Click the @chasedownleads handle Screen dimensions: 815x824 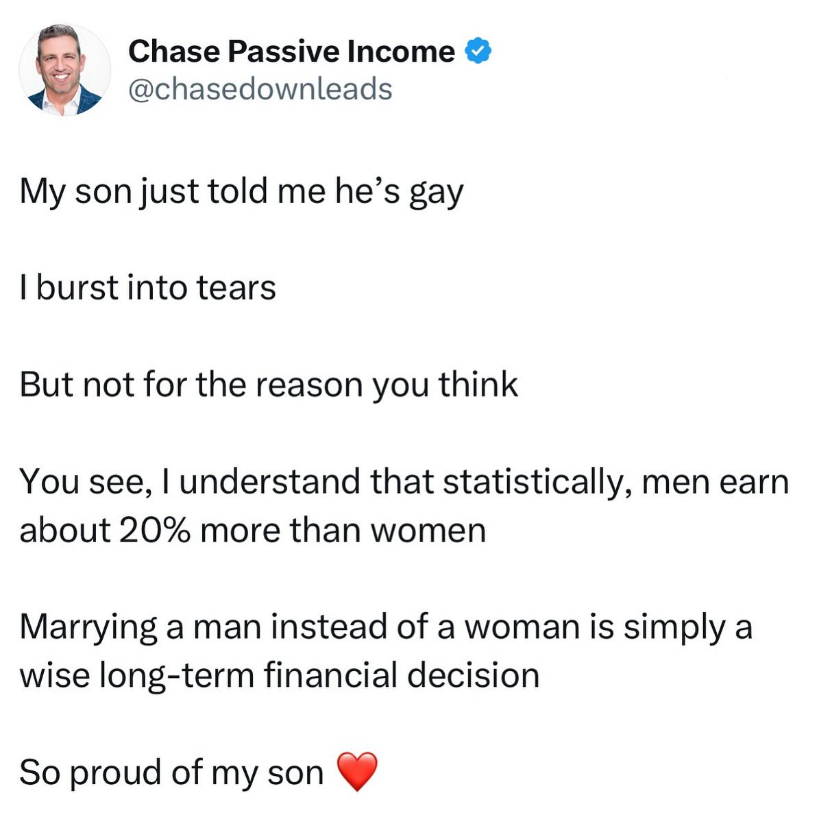[260, 90]
